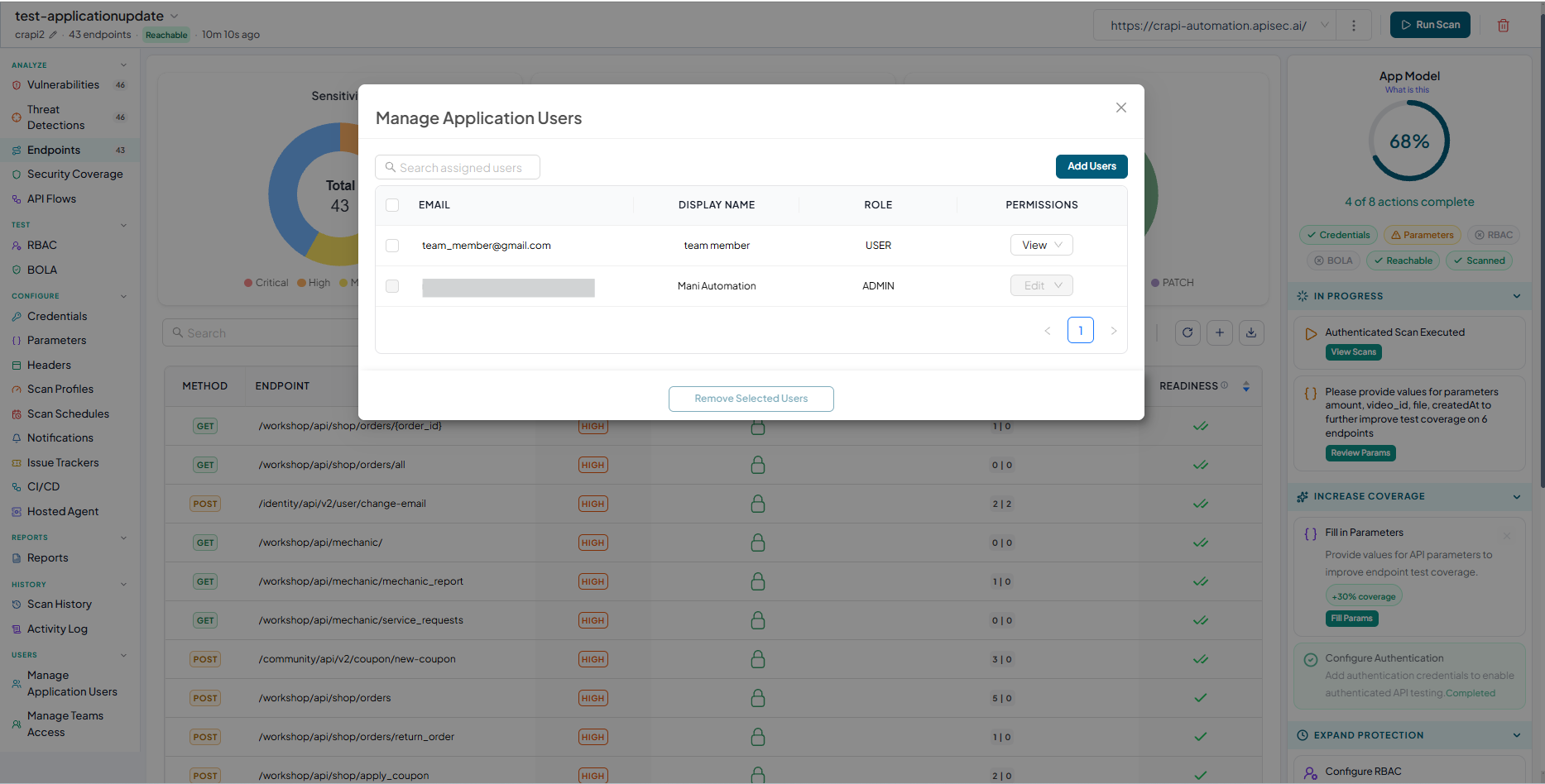The height and width of the screenshot is (784, 1545).
Task: Click the What is this link
Action: point(1407,90)
